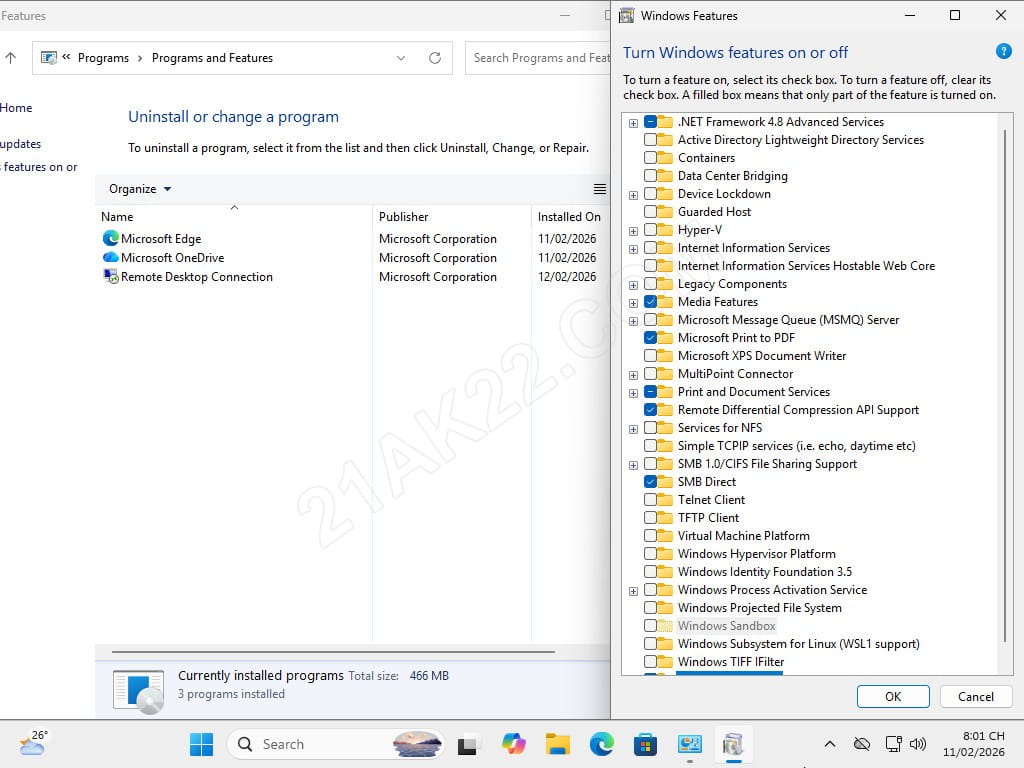Open the taskbar clock showing 8:01 CH
This screenshot has width=1024, height=768.
tap(974, 744)
